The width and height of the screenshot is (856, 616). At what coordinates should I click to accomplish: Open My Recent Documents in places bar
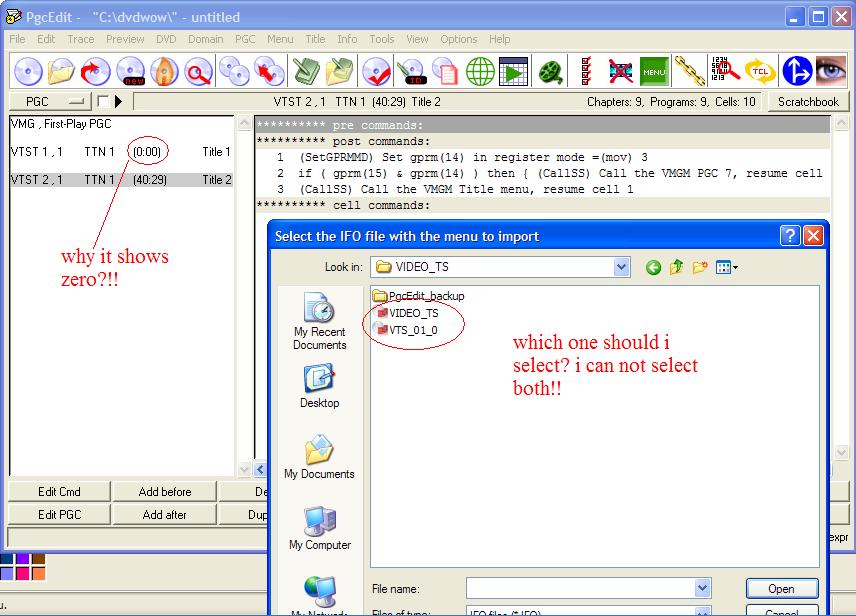click(319, 322)
